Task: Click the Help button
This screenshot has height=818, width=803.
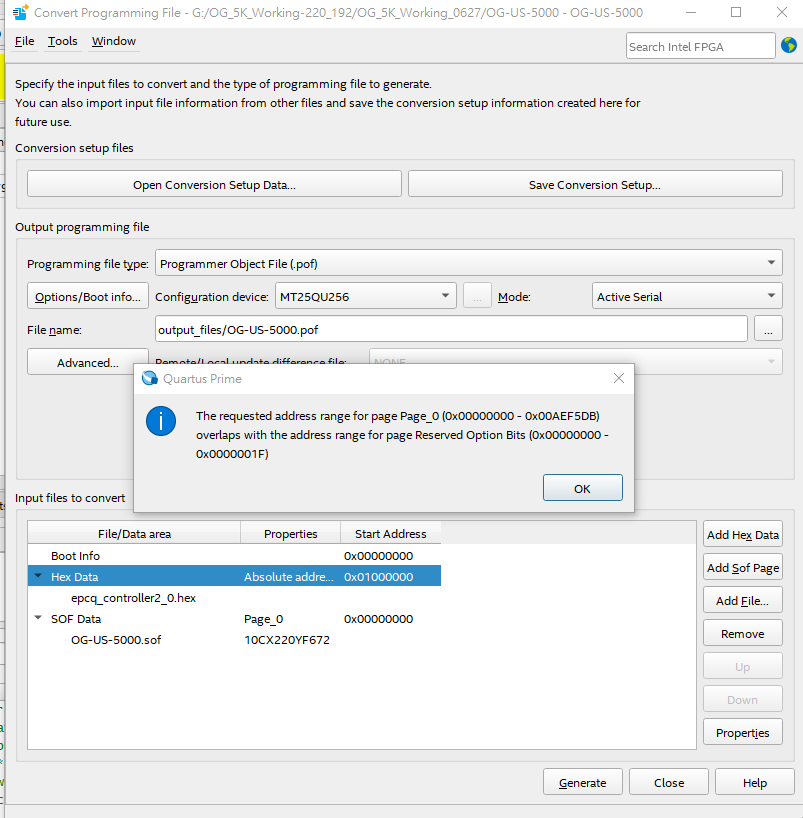Action: (x=754, y=782)
